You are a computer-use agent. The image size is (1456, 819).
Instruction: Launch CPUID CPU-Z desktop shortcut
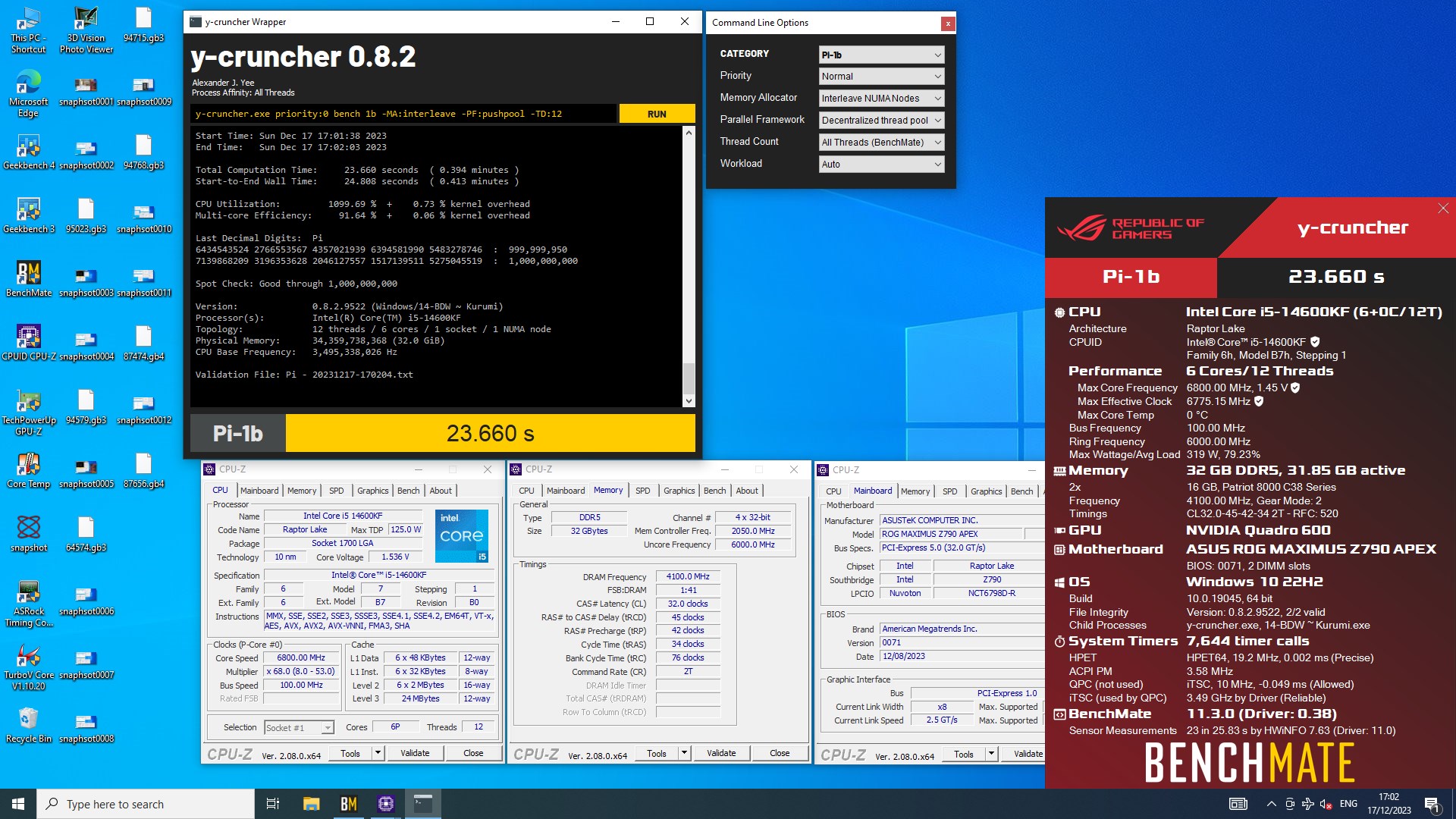tap(28, 344)
